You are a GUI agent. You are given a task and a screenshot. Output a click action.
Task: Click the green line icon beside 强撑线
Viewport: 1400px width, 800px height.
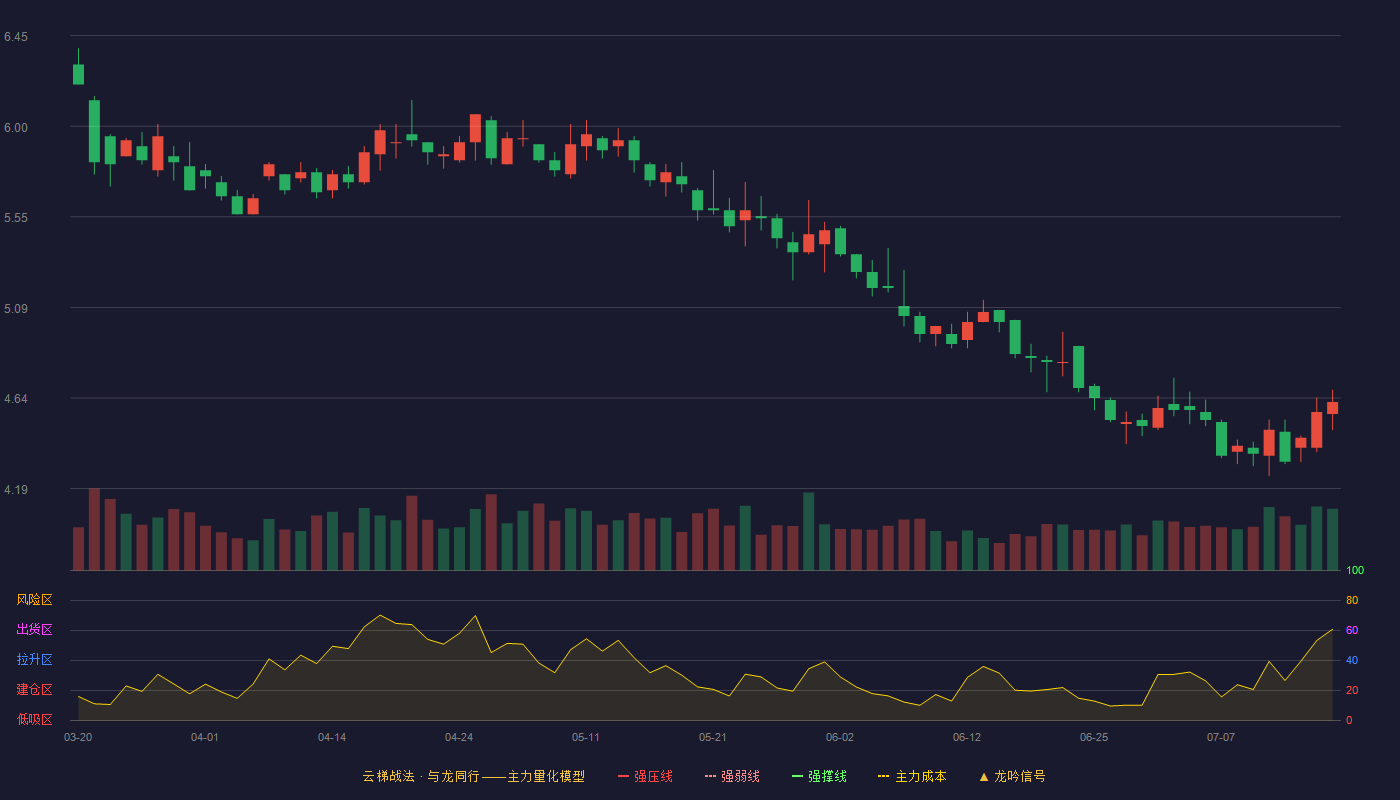click(x=798, y=776)
